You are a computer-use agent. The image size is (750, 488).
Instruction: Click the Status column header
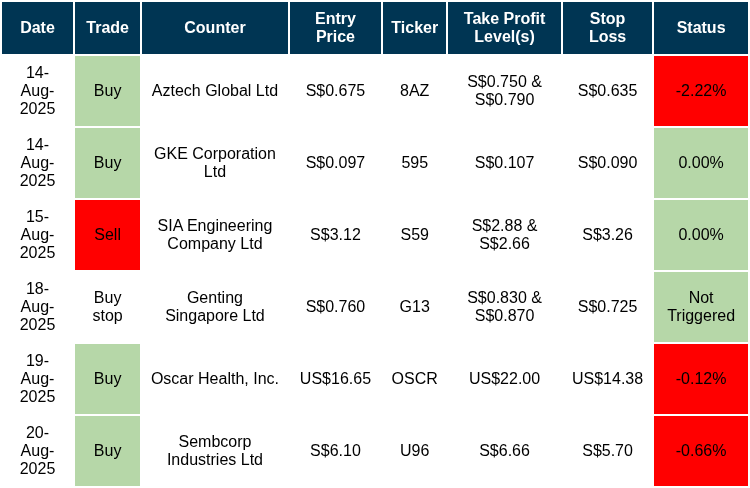(x=700, y=28)
